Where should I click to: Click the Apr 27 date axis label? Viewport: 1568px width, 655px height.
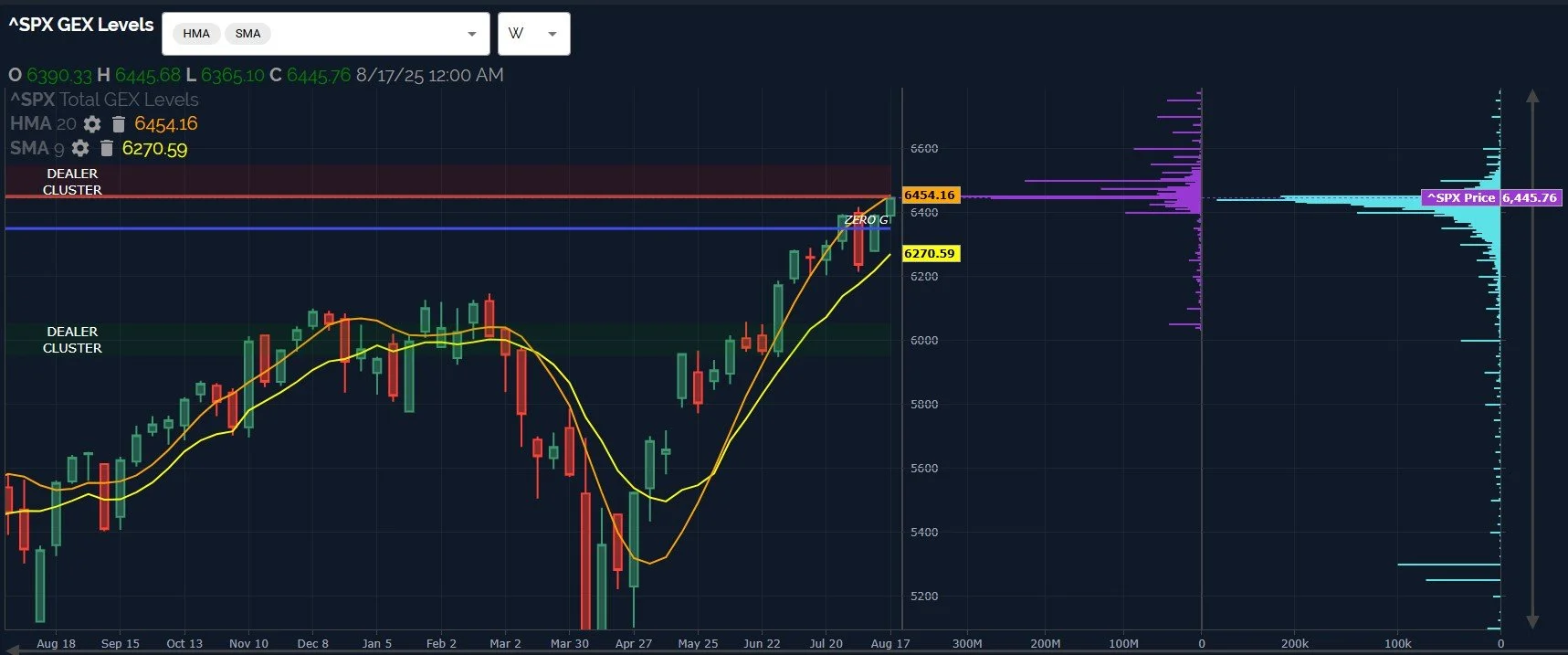pyautogui.click(x=634, y=643)
